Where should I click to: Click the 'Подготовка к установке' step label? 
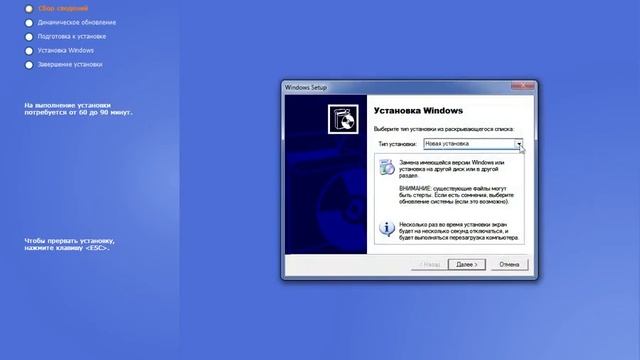(72, 36)
